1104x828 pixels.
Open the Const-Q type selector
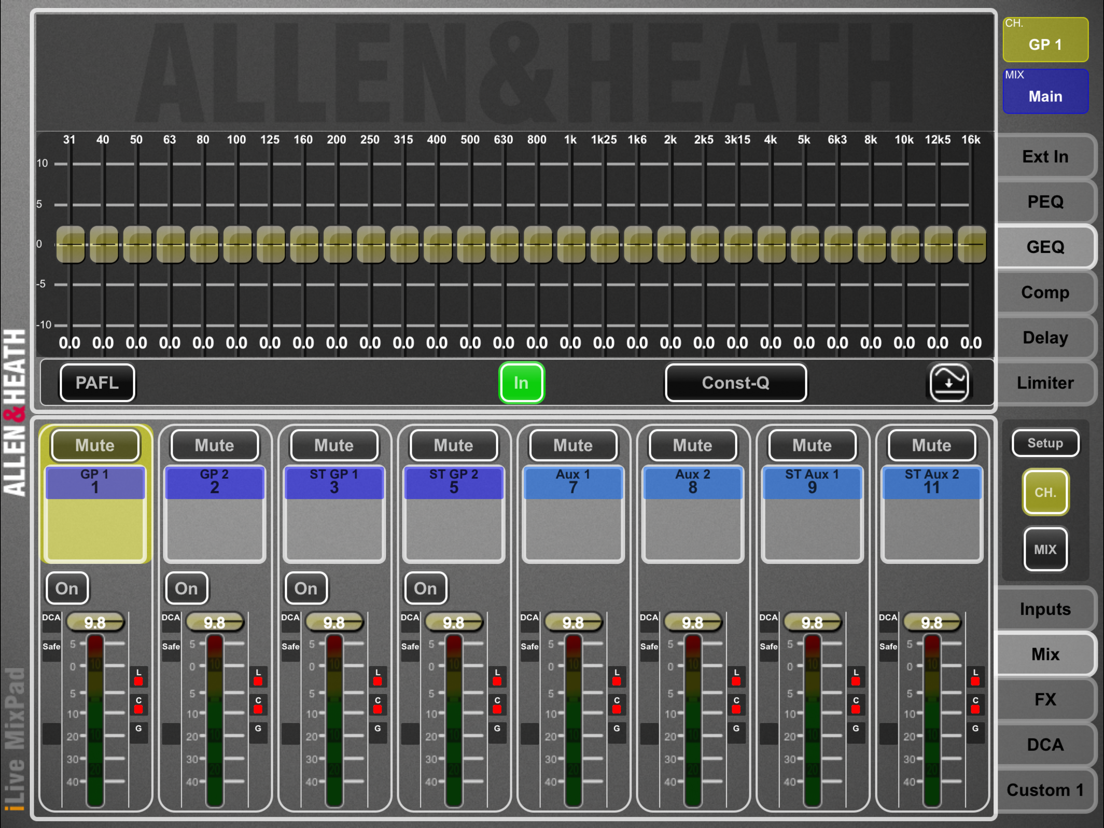coord(736,382)
